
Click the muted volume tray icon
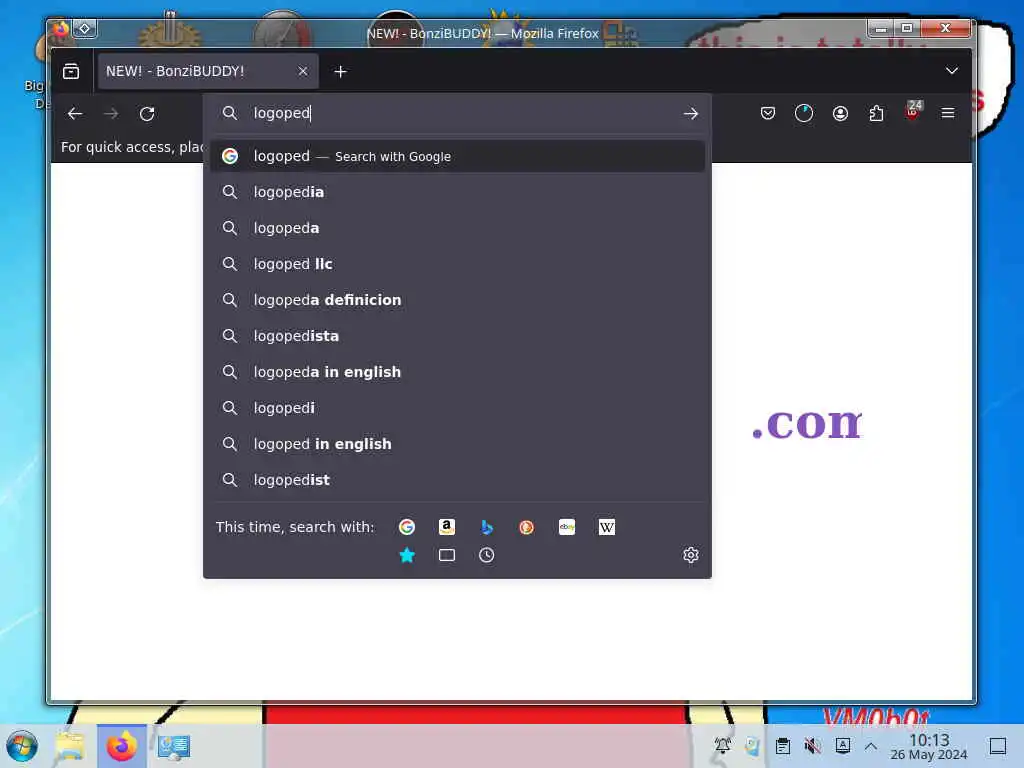point(812,745)
